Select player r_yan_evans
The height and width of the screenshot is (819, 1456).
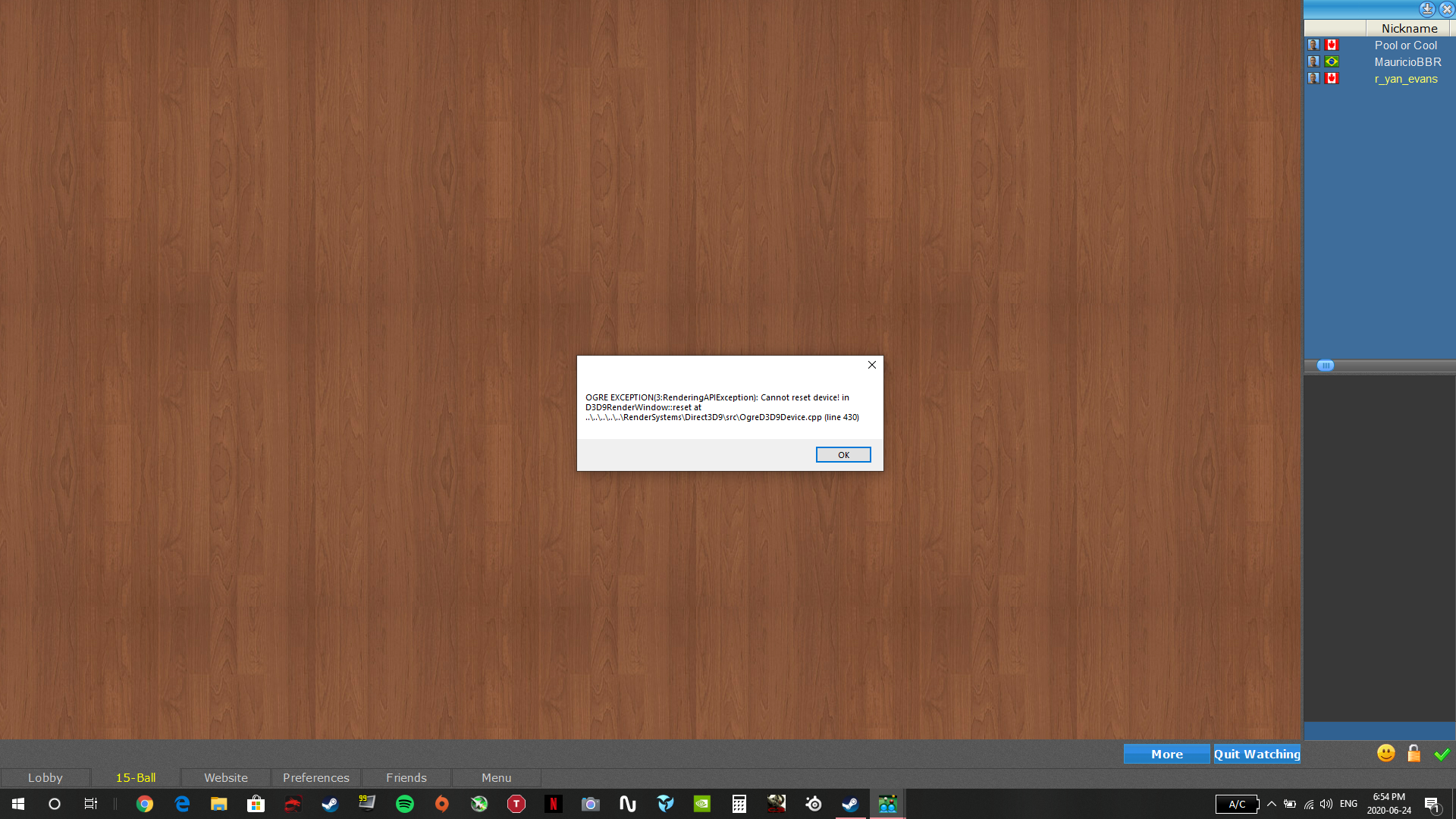tap(1406, 79)
